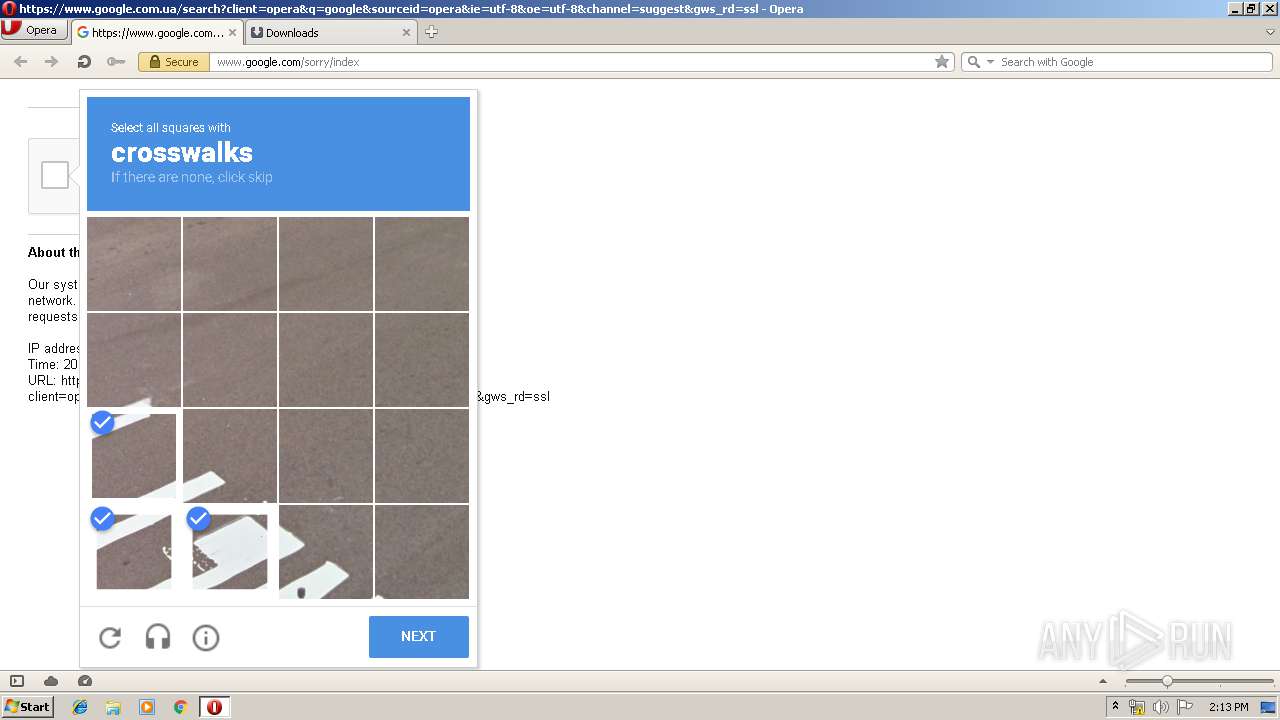Open the Windows Start menu

[27, 707]
